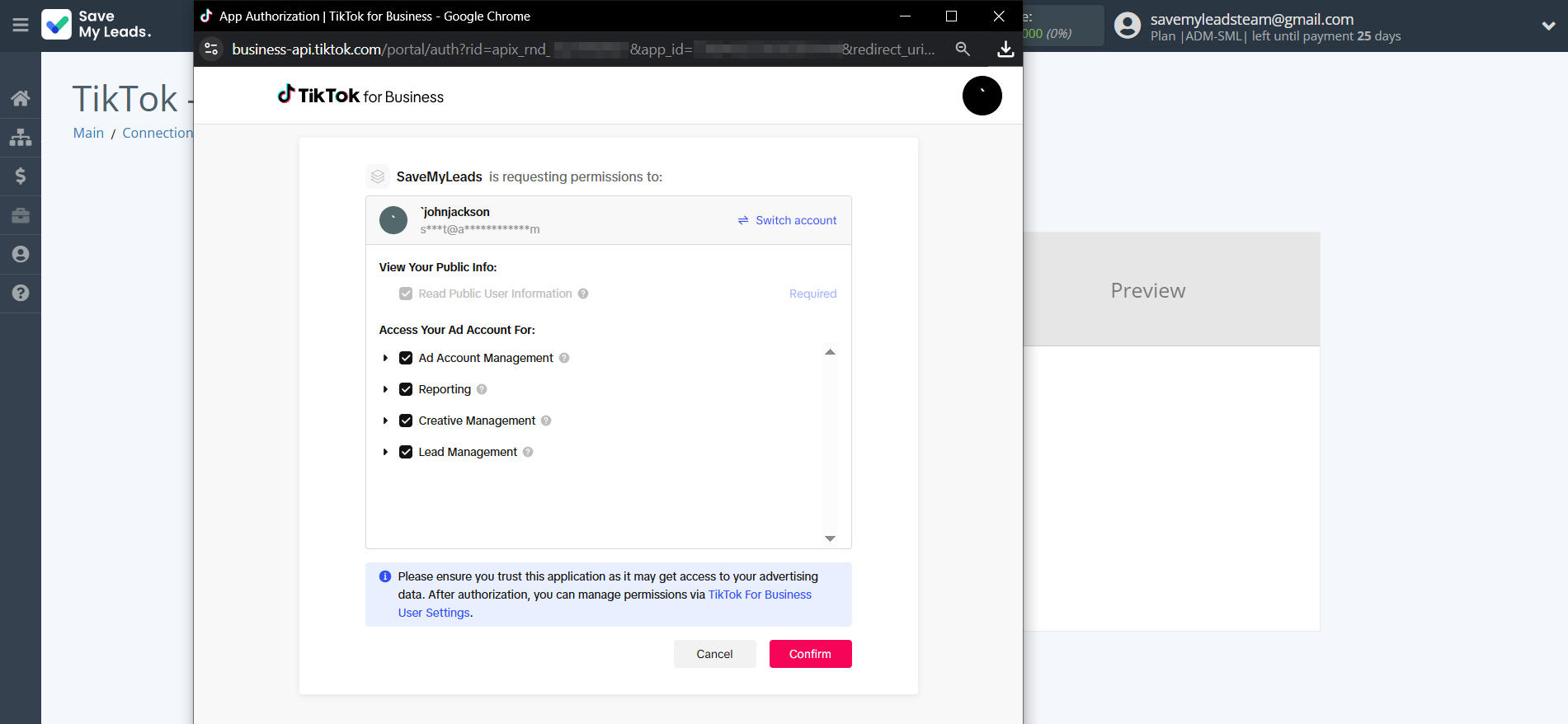The width and height of the screenshot is (1568, 724).
Task: Click the black profile avatar in TikTok header
Action: 982,96
